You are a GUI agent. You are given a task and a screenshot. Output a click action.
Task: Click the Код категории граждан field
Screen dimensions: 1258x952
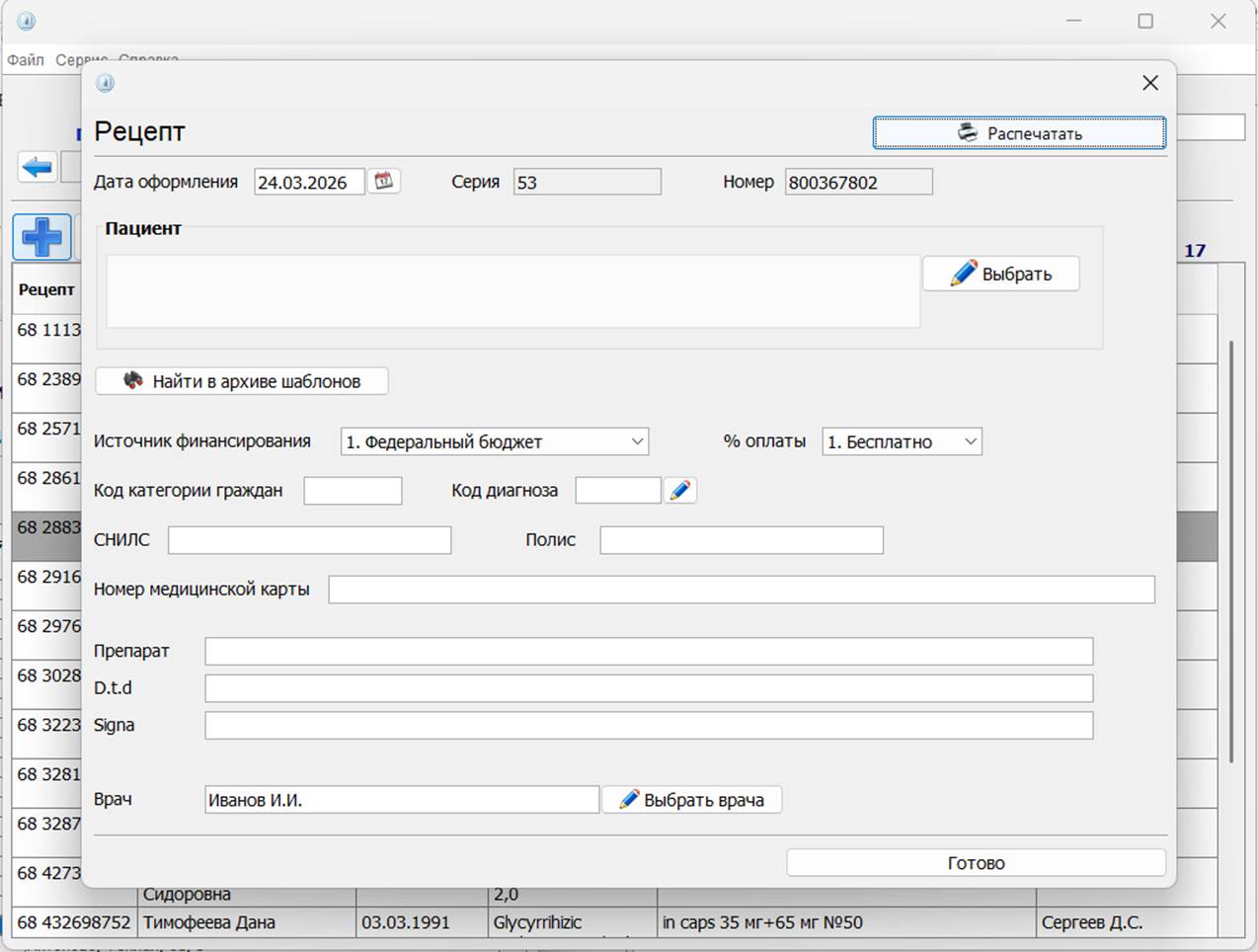pos(353,491)
